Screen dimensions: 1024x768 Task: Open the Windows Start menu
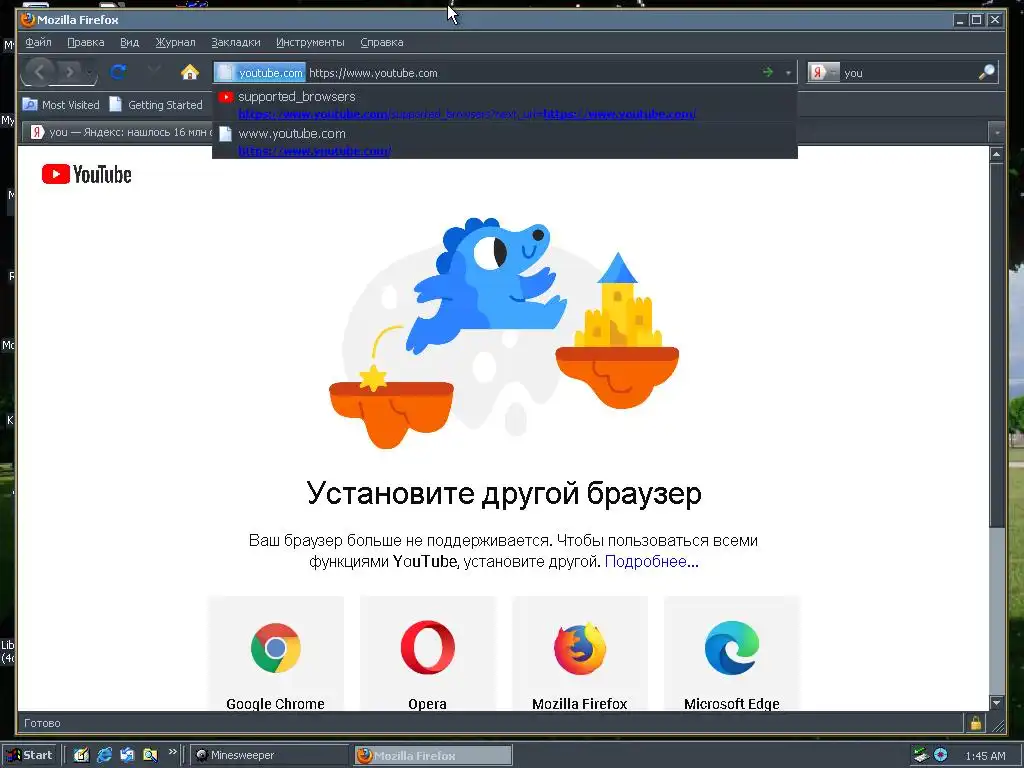tap(30, 755)
